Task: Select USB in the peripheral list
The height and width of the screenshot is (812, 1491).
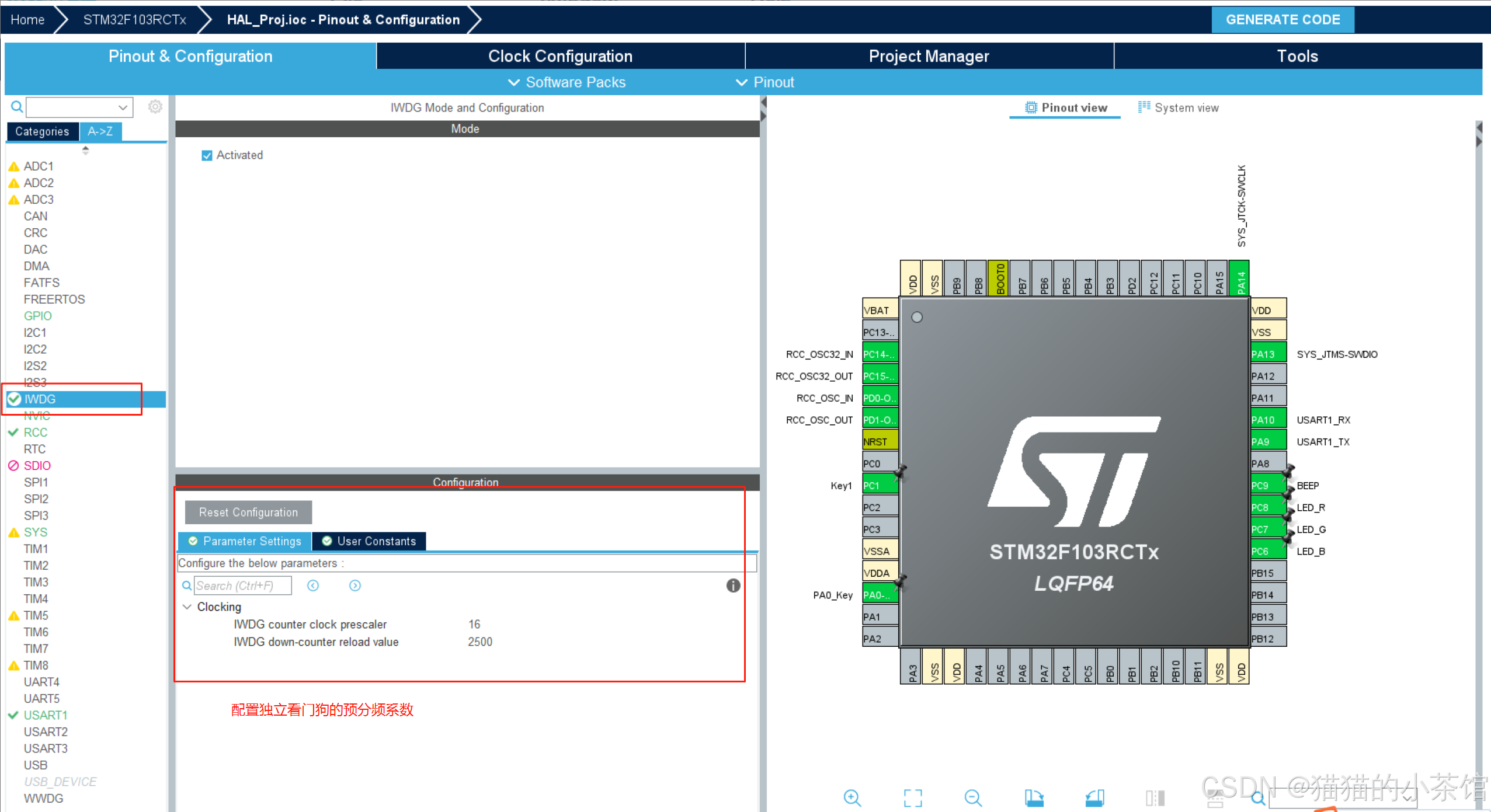Action: pos(35,765)
